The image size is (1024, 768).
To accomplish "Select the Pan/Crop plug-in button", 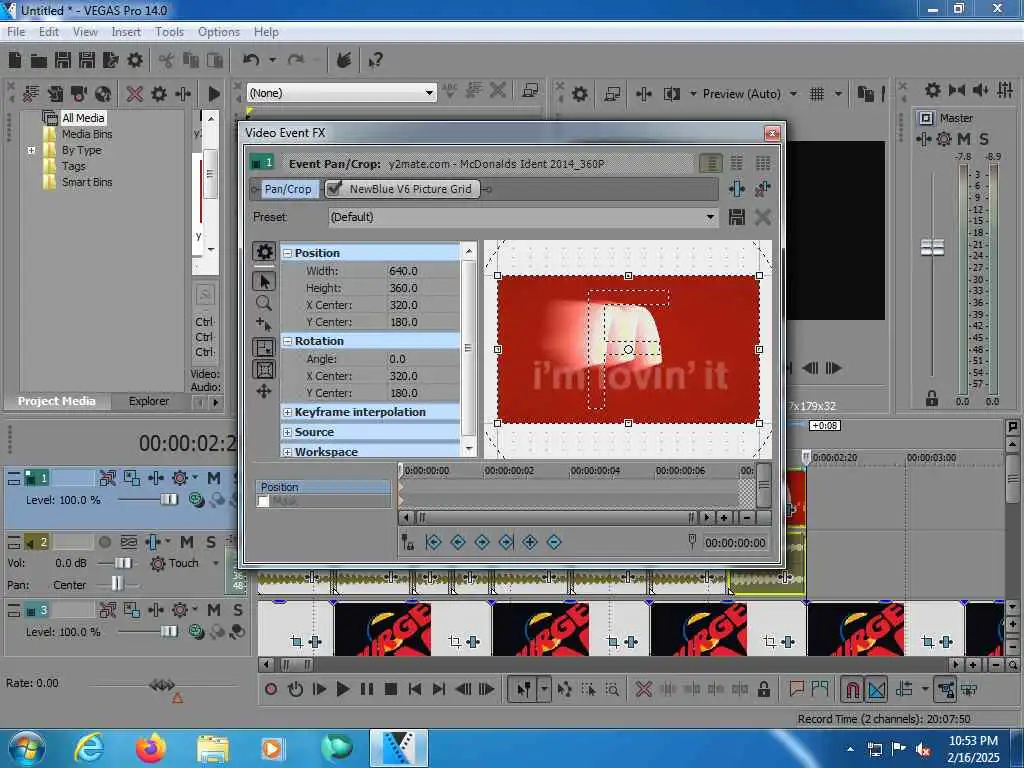I will (287, 189).
